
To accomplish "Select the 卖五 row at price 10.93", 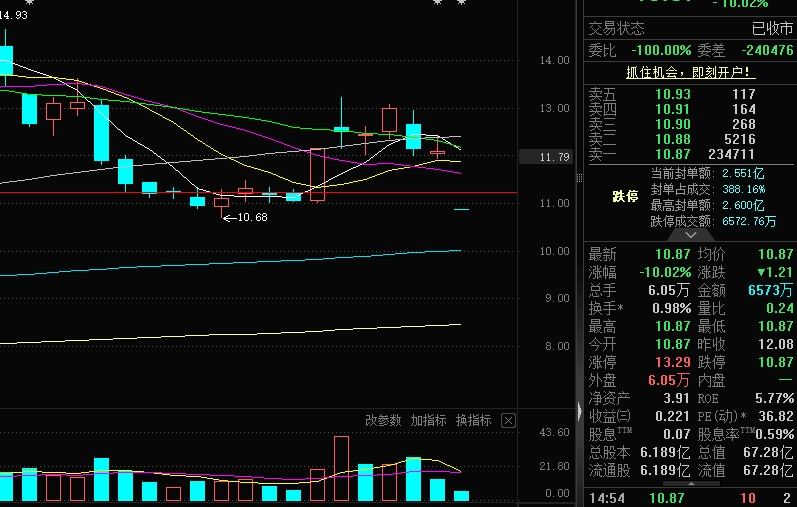I will coord(690,94).
